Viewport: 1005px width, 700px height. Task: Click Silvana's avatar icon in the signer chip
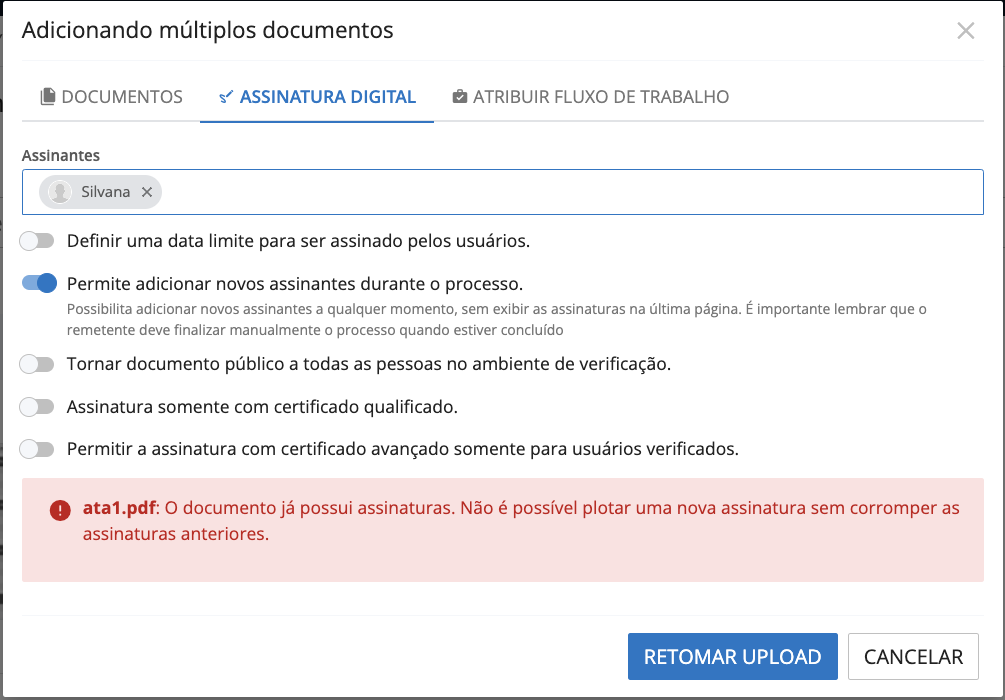point(60,192)
